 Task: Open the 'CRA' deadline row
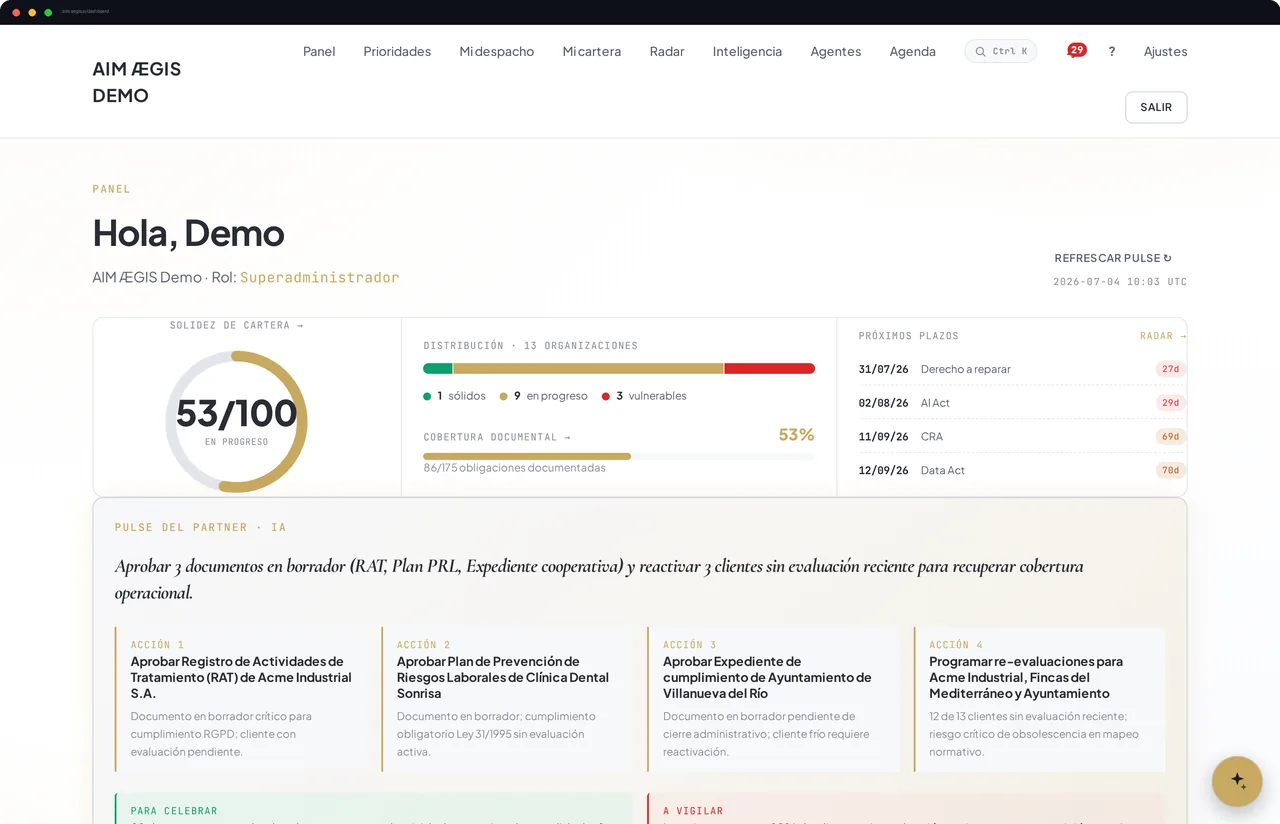point(1022,436)
